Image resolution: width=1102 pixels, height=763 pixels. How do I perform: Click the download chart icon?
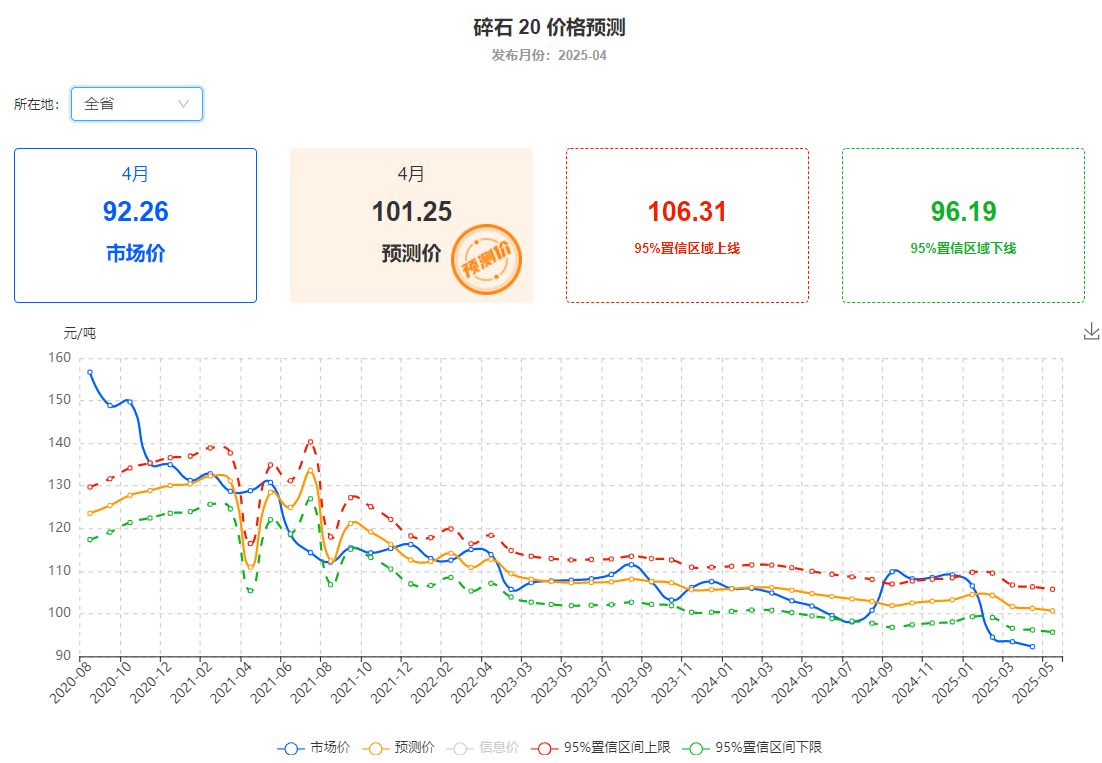point(1091,332)
